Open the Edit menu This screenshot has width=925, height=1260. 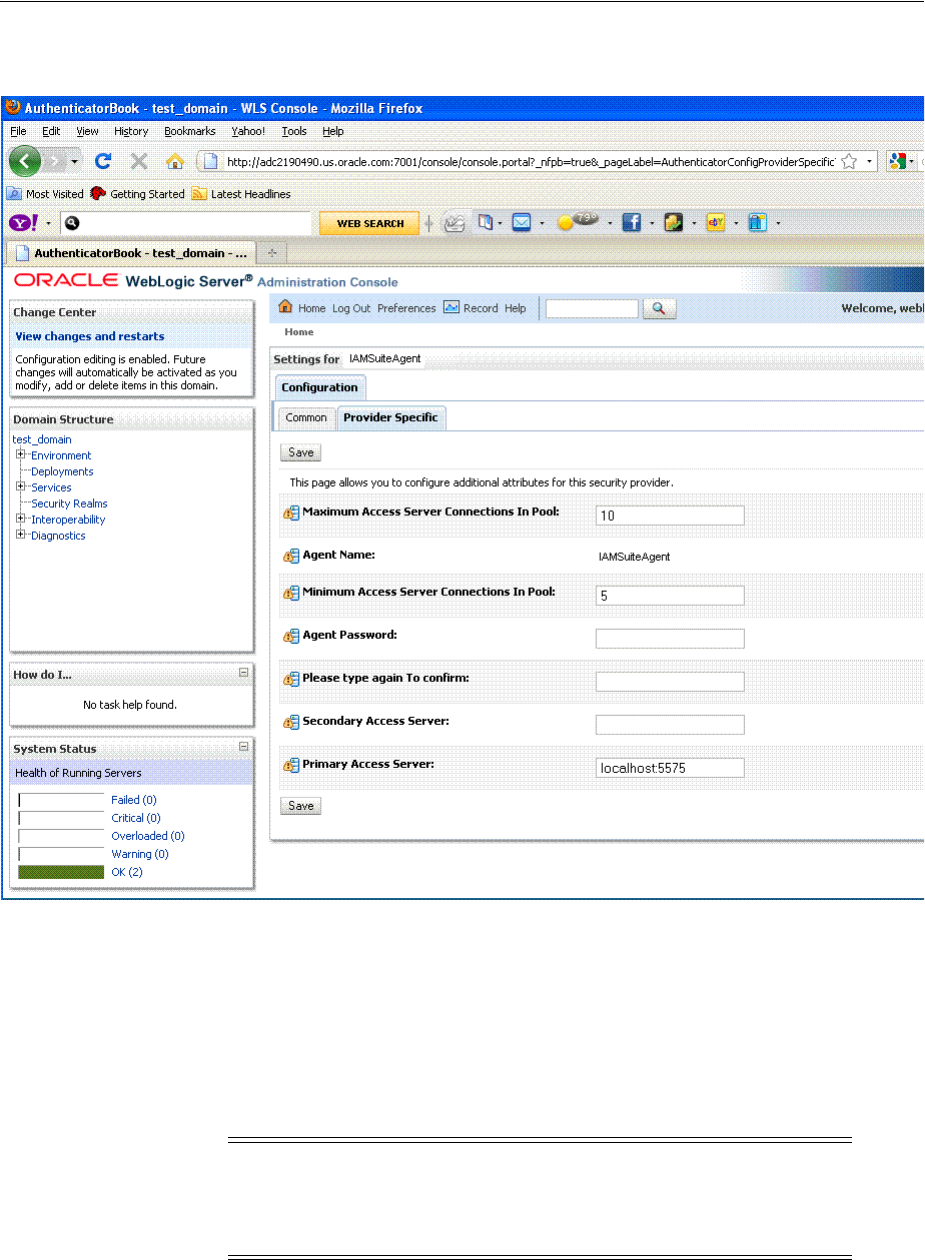click(x=51, y=131)
